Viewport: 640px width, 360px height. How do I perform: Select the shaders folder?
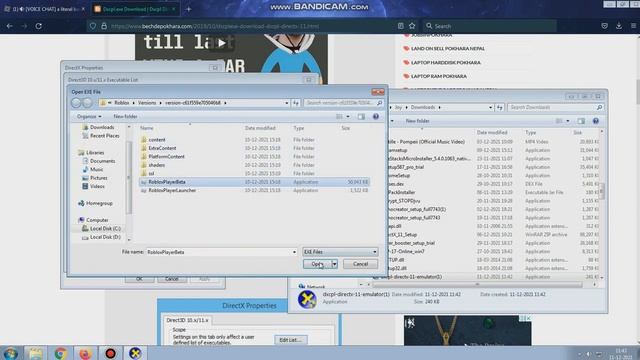156,165
